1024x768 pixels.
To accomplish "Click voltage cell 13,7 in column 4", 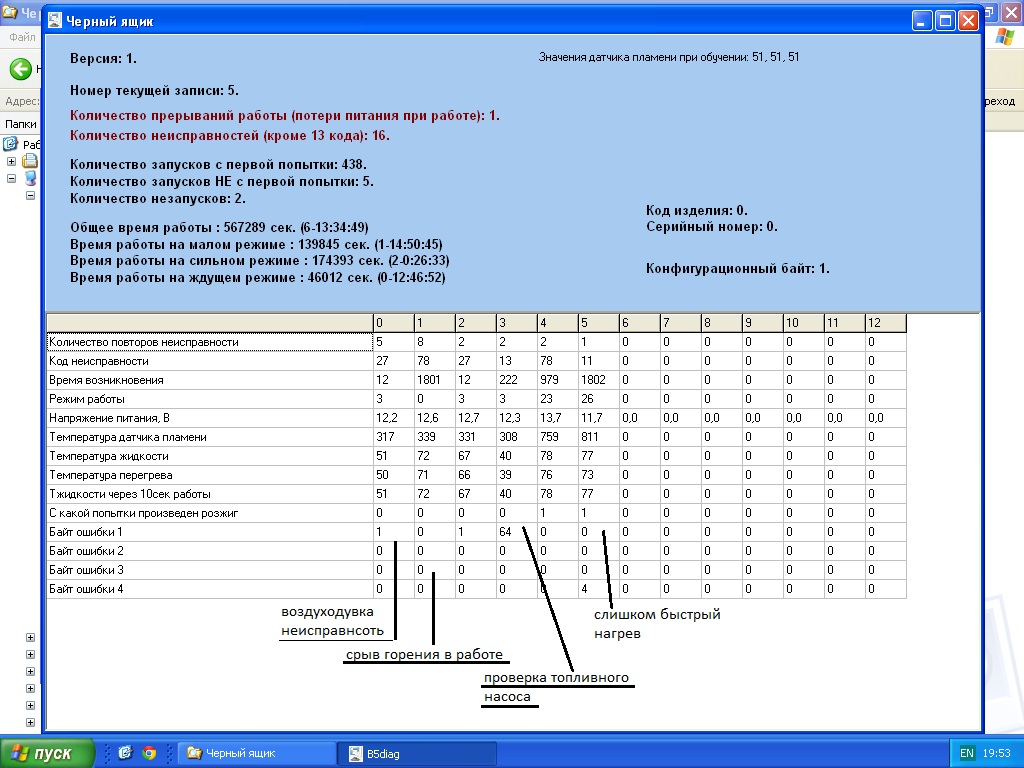I will pos(558,418).
